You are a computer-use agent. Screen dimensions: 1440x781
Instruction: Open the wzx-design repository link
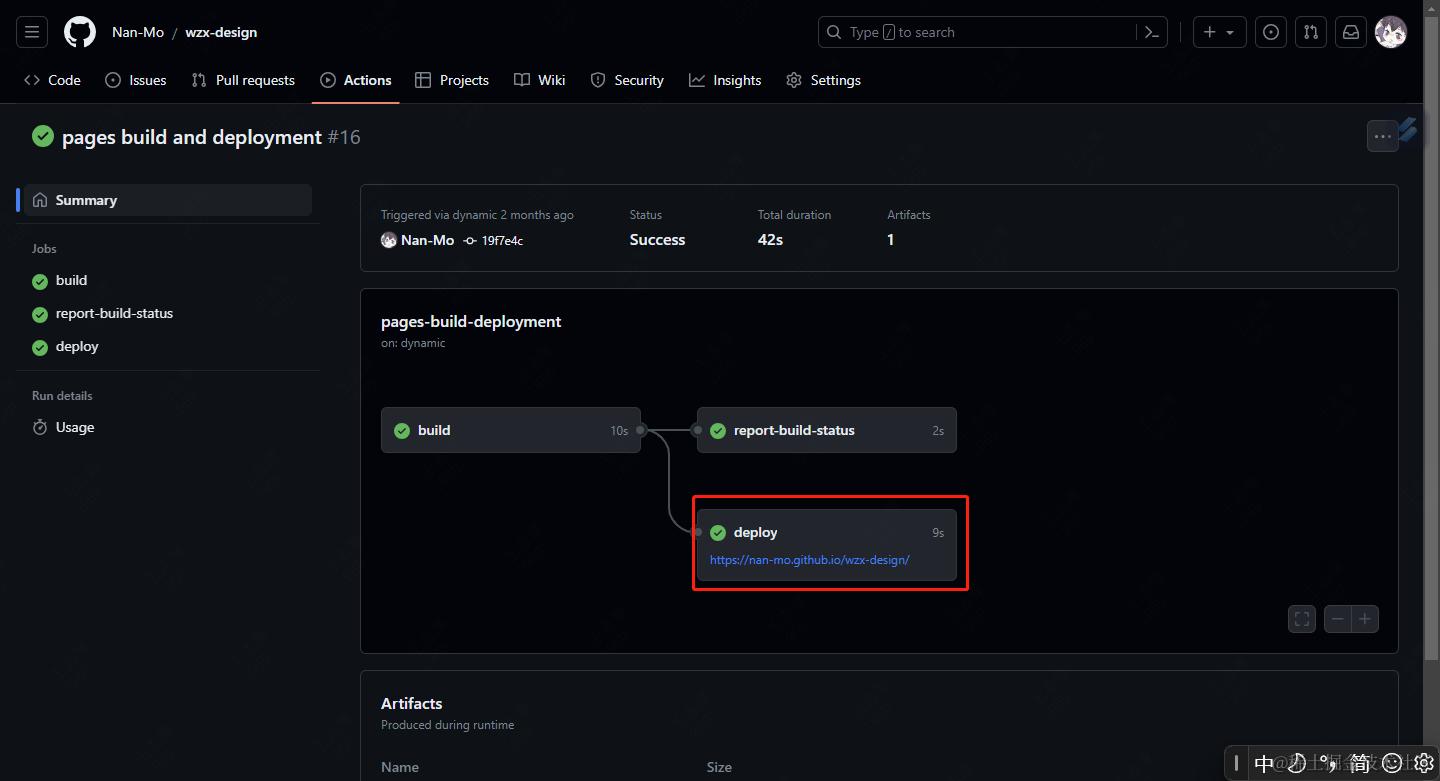[221, 32]
